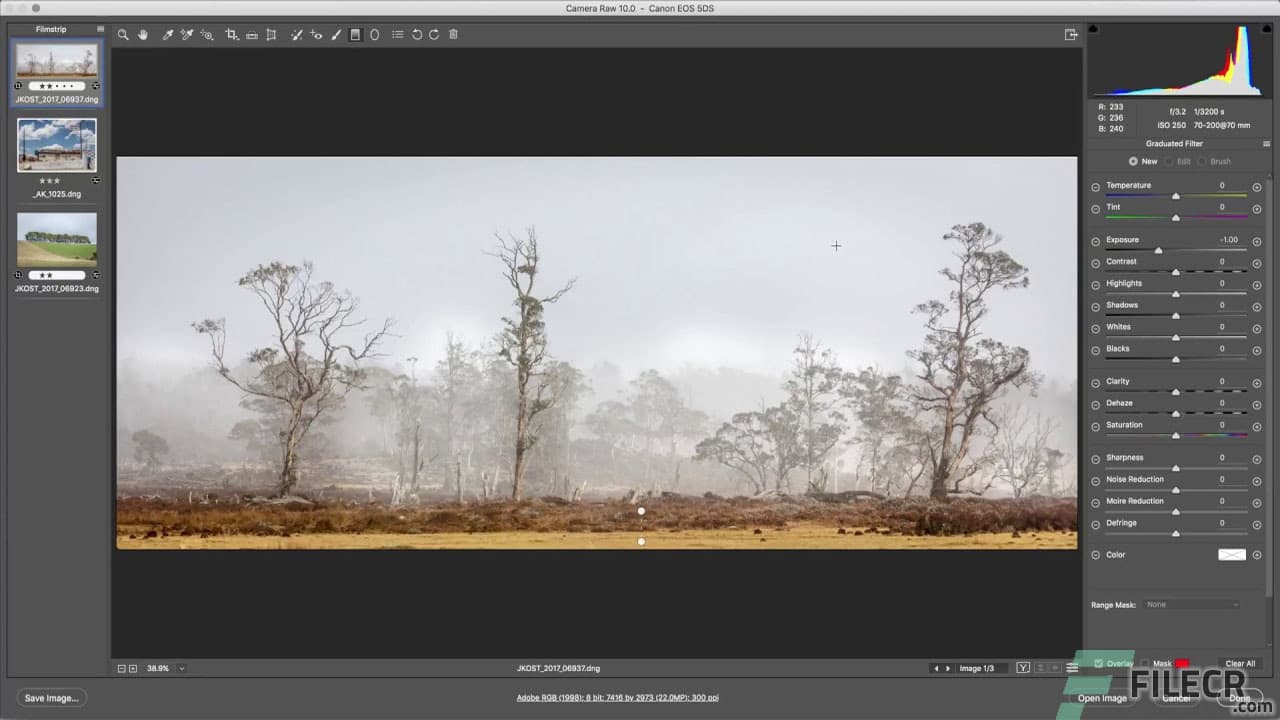Image resolution: width=1280 pixels, height=720 pixels.
Task: Click the Mask overlay color swatch
Action: pos(1182,663)
